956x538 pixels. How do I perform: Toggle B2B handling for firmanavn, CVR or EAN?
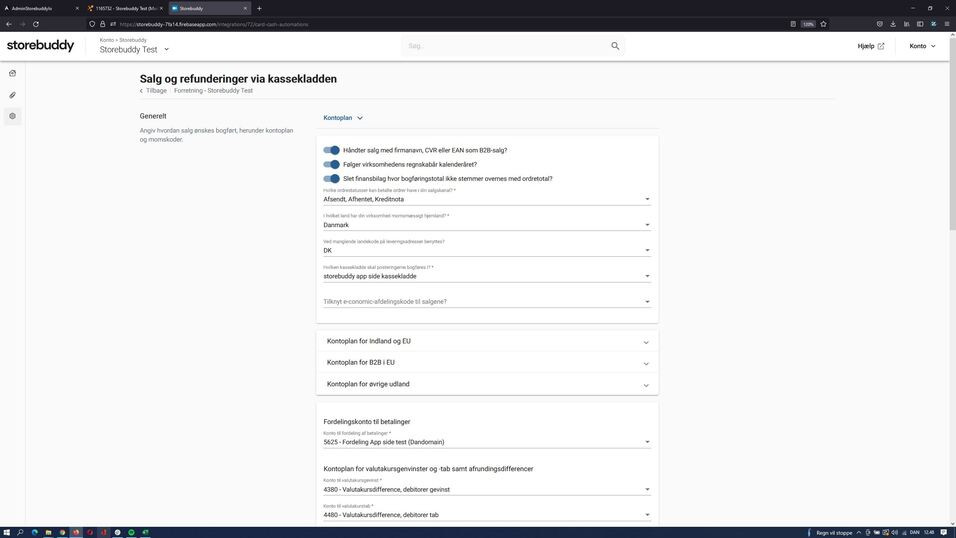(332, 150)
